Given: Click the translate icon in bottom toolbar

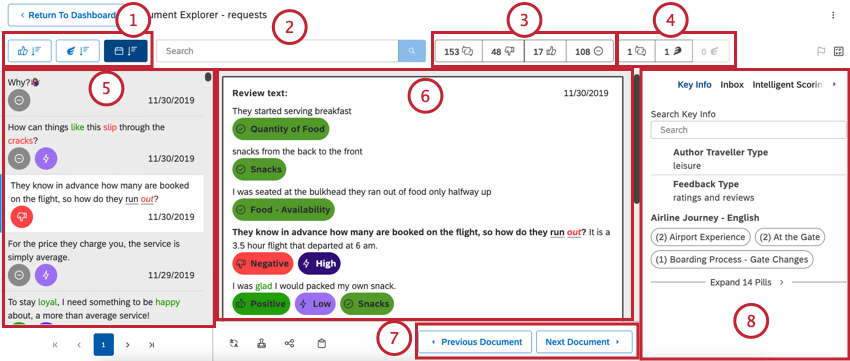Looking at the screenshot, I should pos(234,343).
